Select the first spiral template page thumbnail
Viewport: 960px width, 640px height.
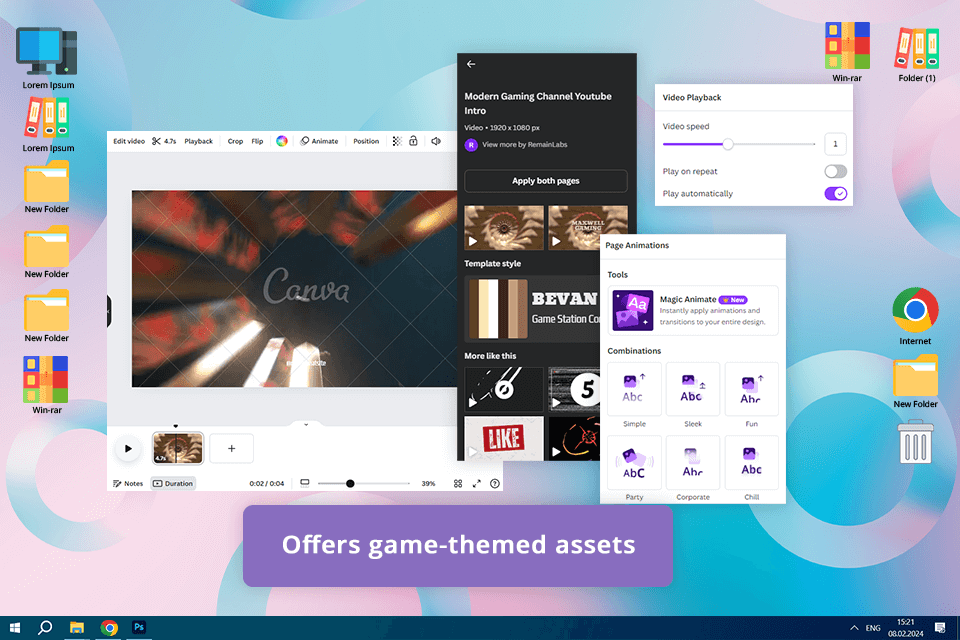pos(504,227)
